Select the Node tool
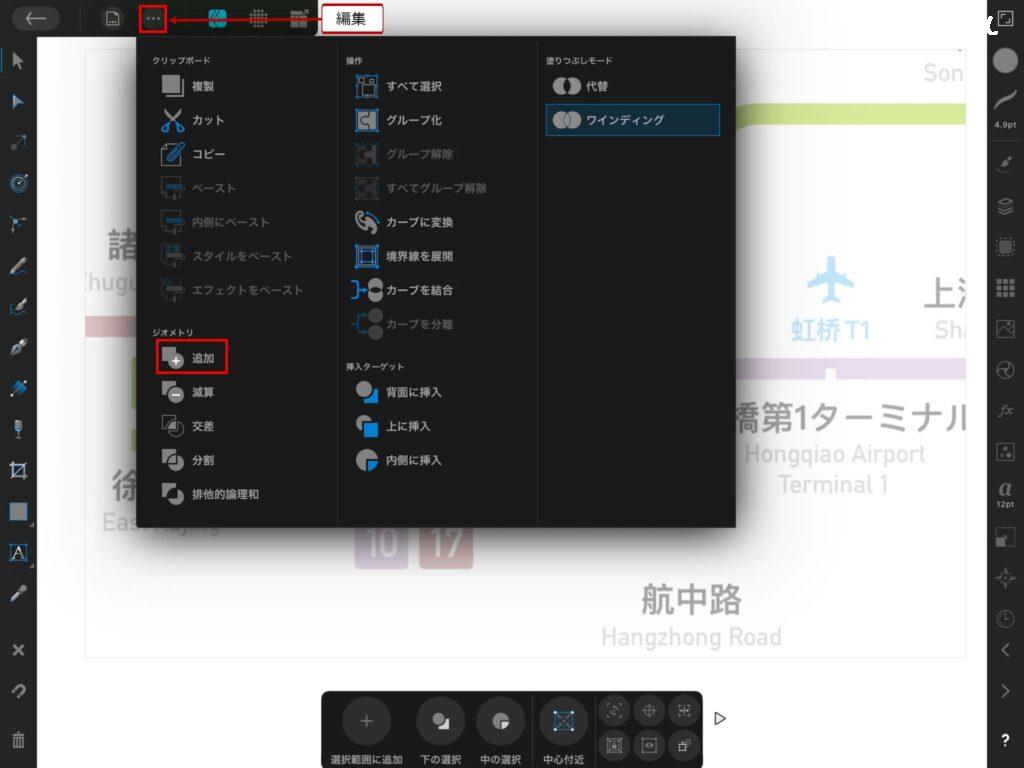1024x768 pixels. (18, 101)
